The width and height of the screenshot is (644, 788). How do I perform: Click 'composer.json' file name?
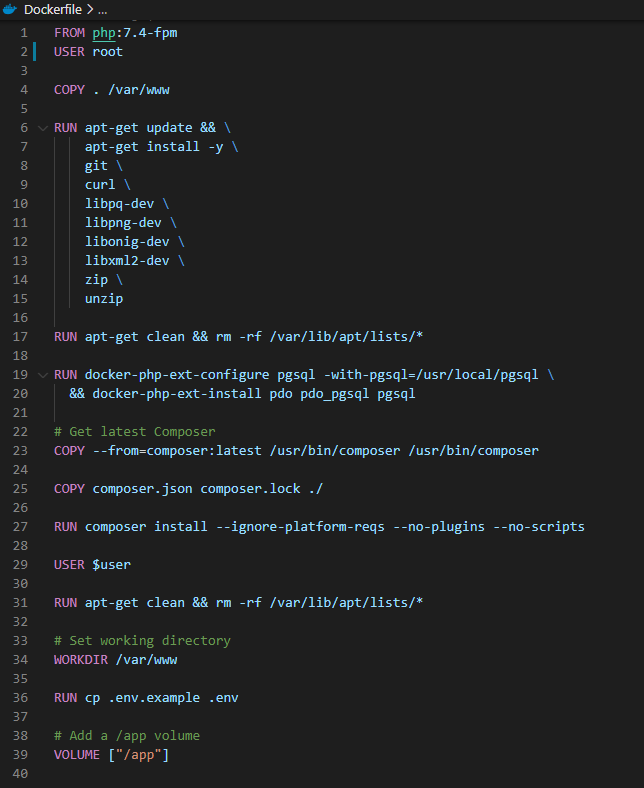(142, 489)
